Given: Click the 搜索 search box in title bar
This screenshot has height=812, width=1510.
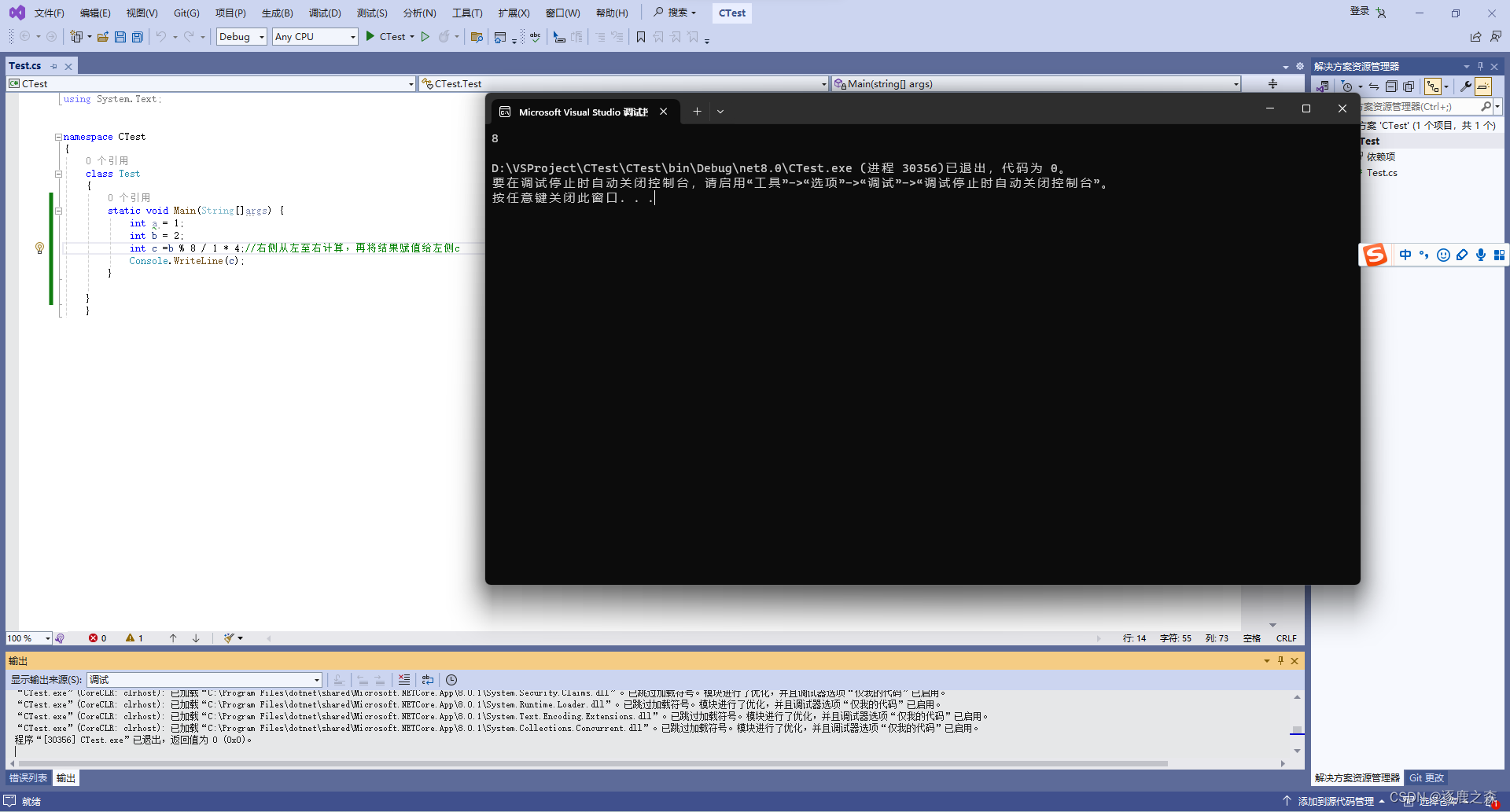Looking at the screenshot, I should (676, 13).
